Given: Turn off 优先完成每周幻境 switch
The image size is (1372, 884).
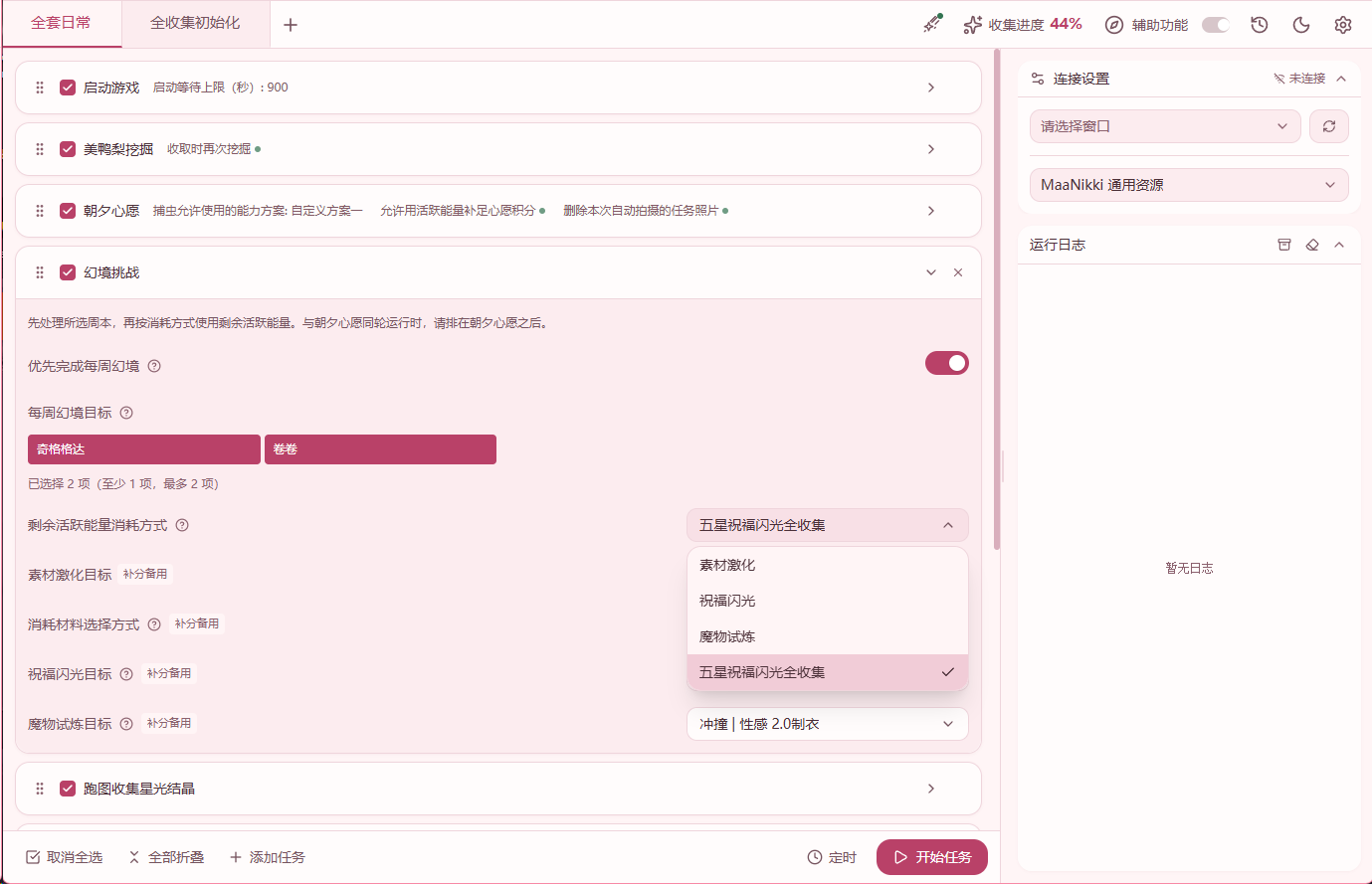Looking at the screenshot, I should tap(947, 363).
